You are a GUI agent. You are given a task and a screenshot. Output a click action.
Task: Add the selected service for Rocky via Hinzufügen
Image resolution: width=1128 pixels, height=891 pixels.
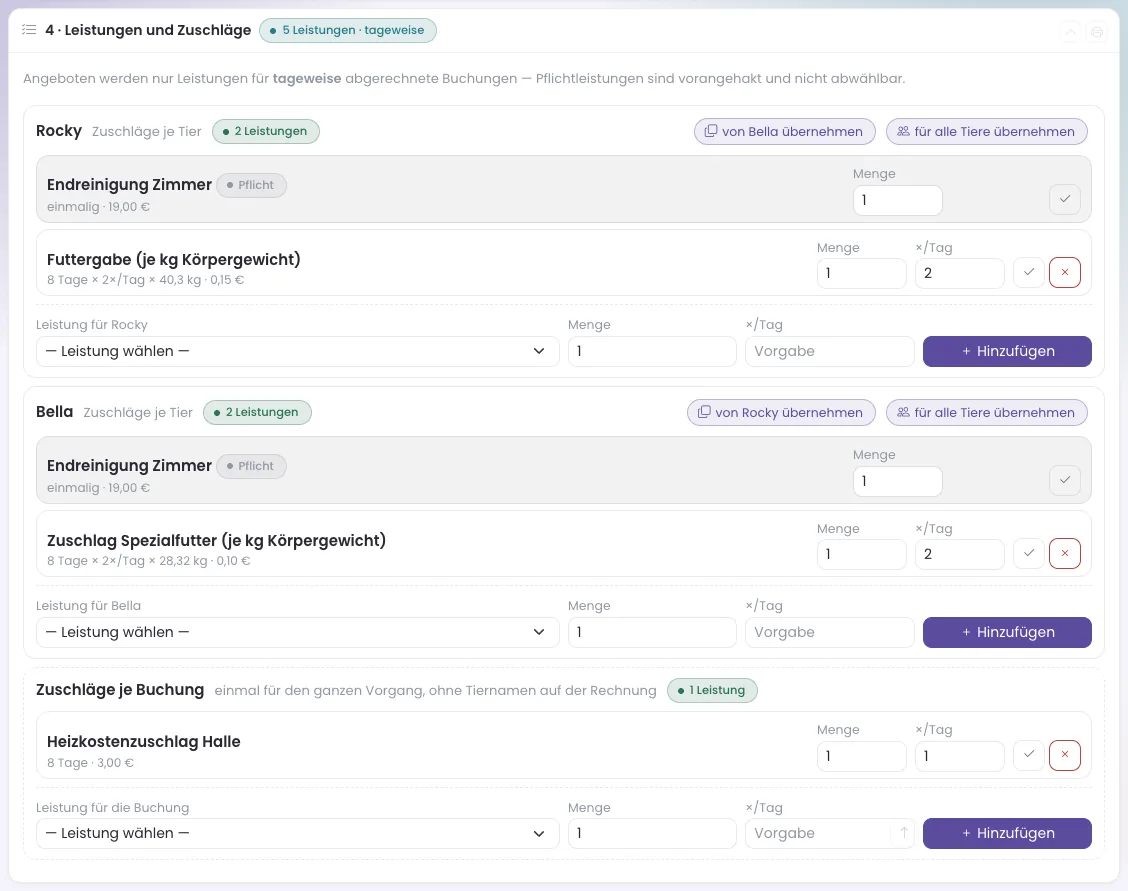pyautogui.click(x=1007, y=351)
